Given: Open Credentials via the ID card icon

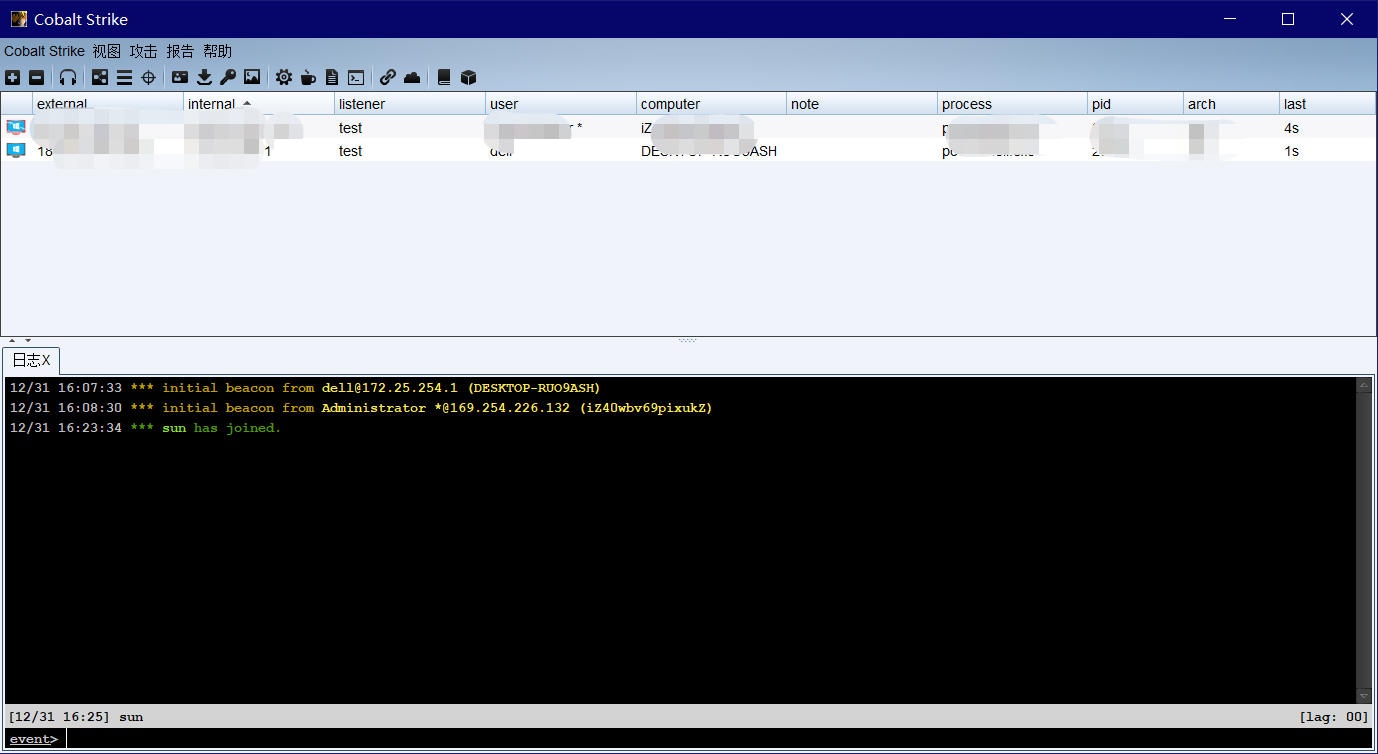Looking at the screenshot, I should point(180,77).
